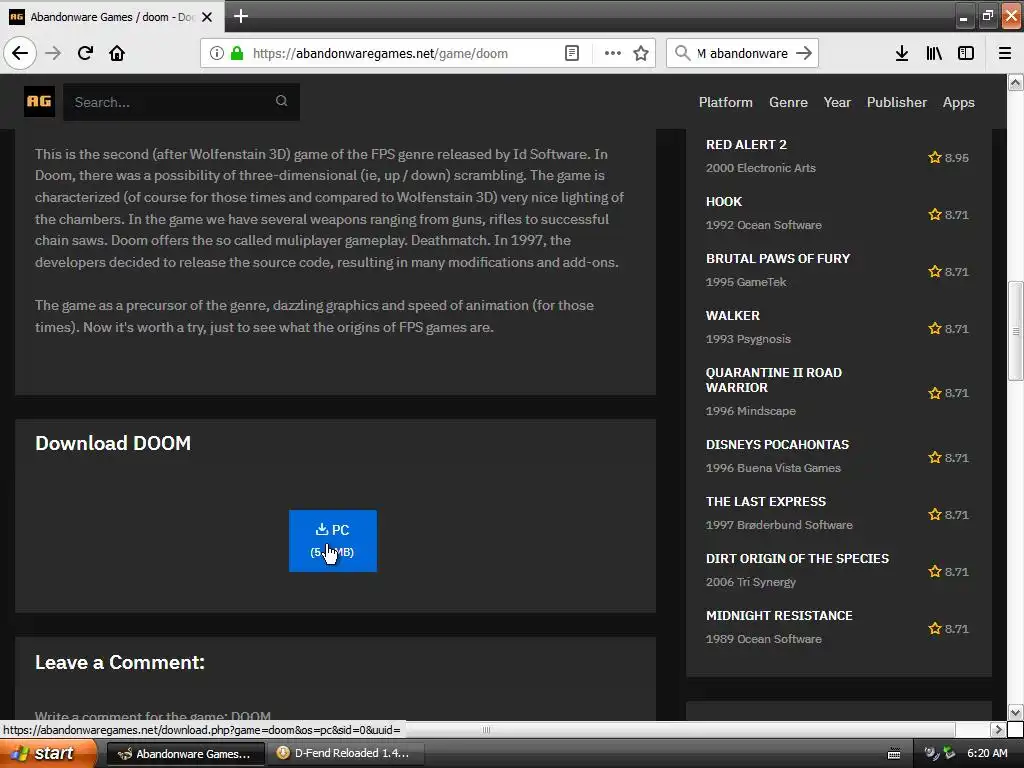
Task: Show site information icon in address bar
Action: click(x=216, y=53)
